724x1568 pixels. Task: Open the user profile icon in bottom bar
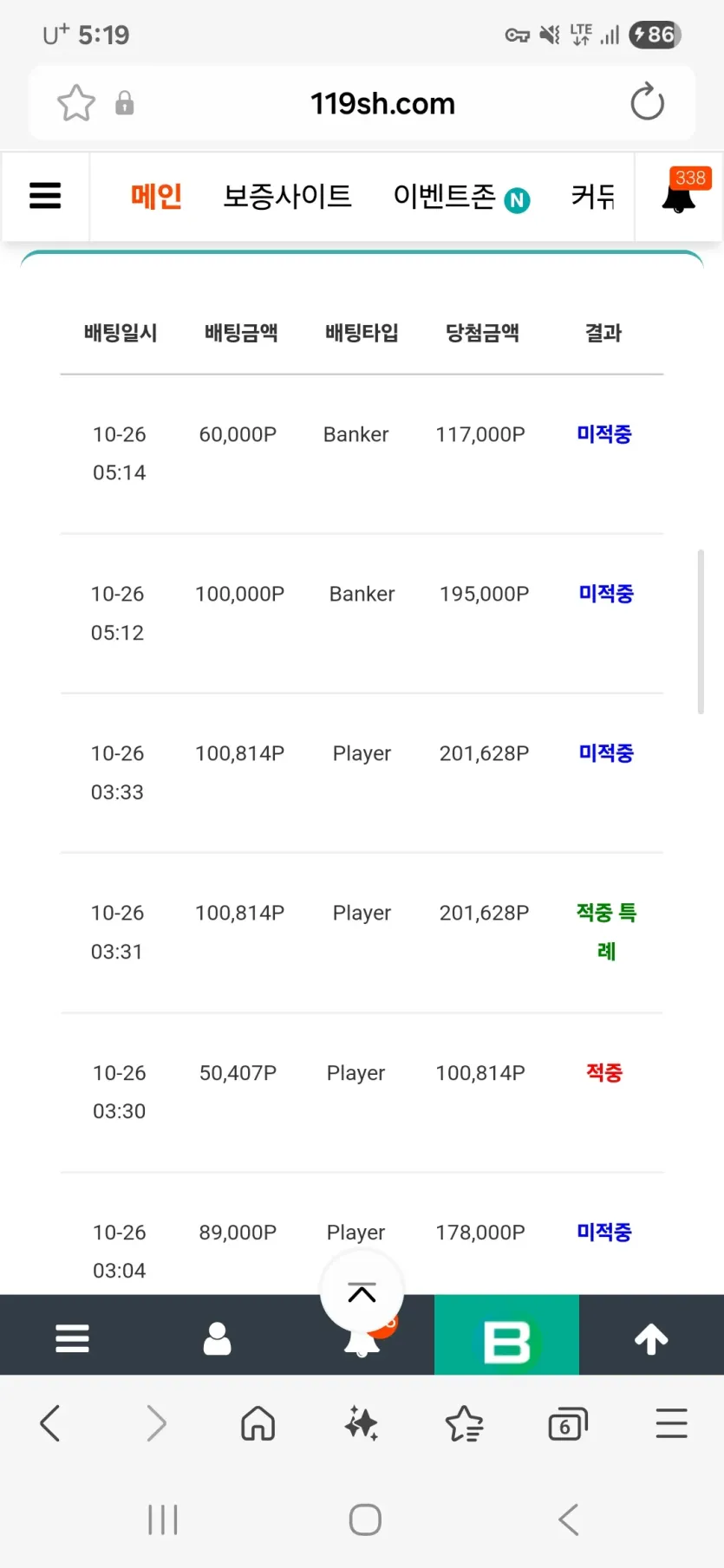click(217, 1339)
